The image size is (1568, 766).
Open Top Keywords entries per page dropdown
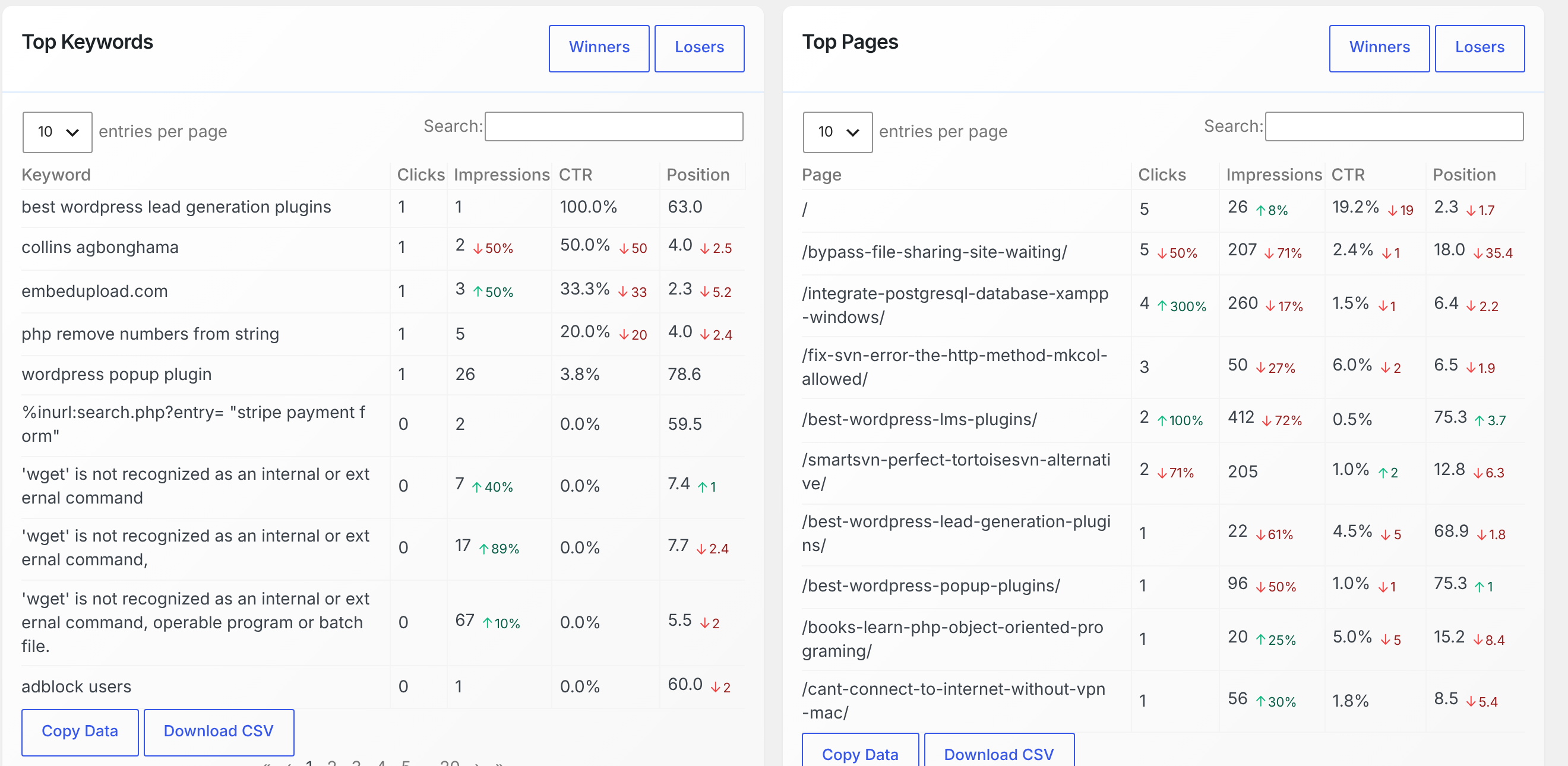57,132
